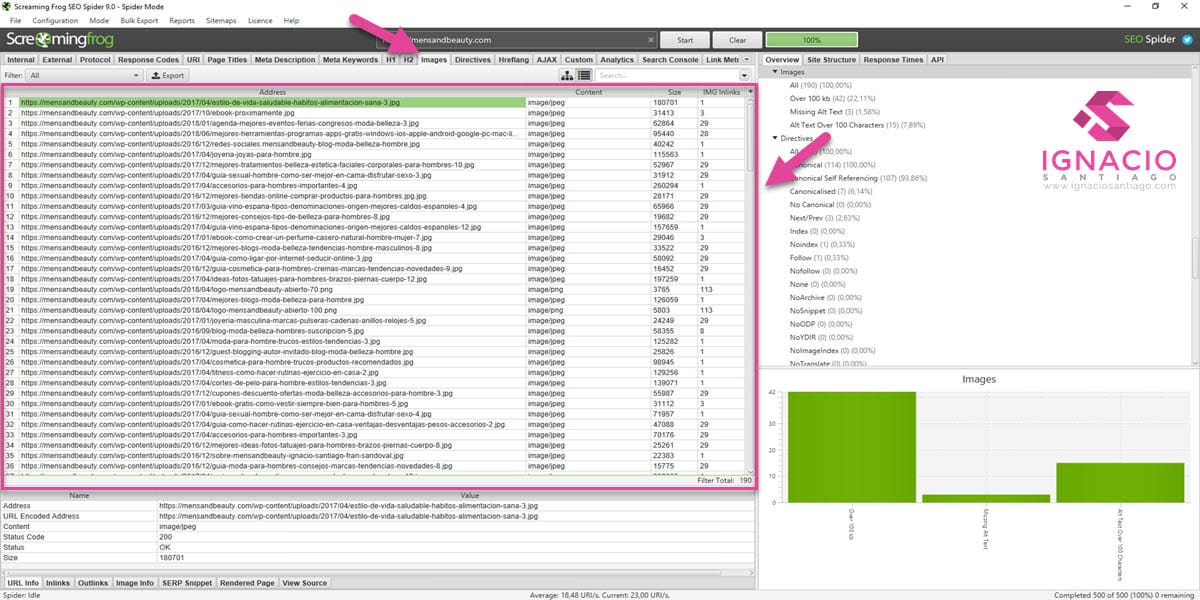Switch to the AJAX tab
1200x600 pixels.
547,60
